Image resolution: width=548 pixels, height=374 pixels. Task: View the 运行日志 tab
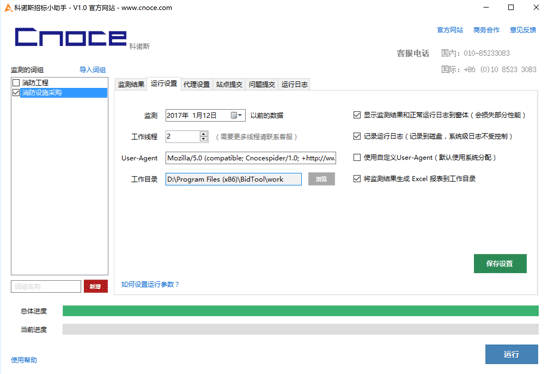tap(294, 84)
